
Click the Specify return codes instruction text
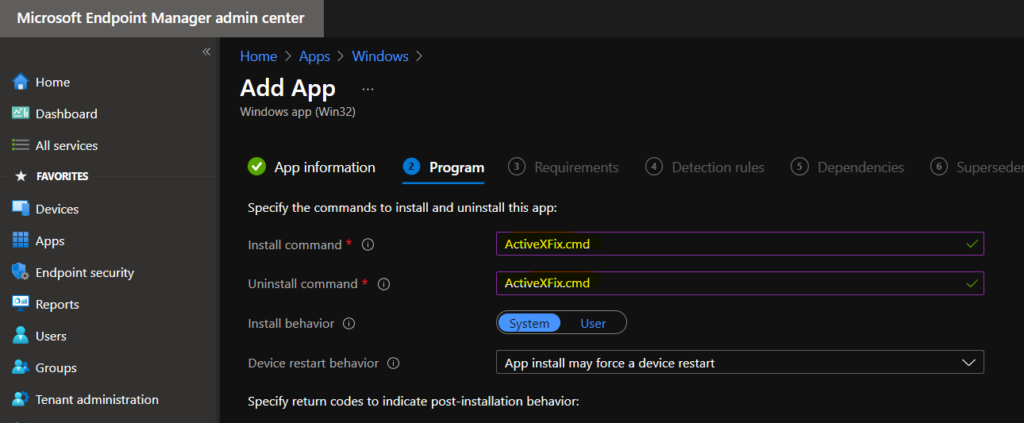[413, 401]
